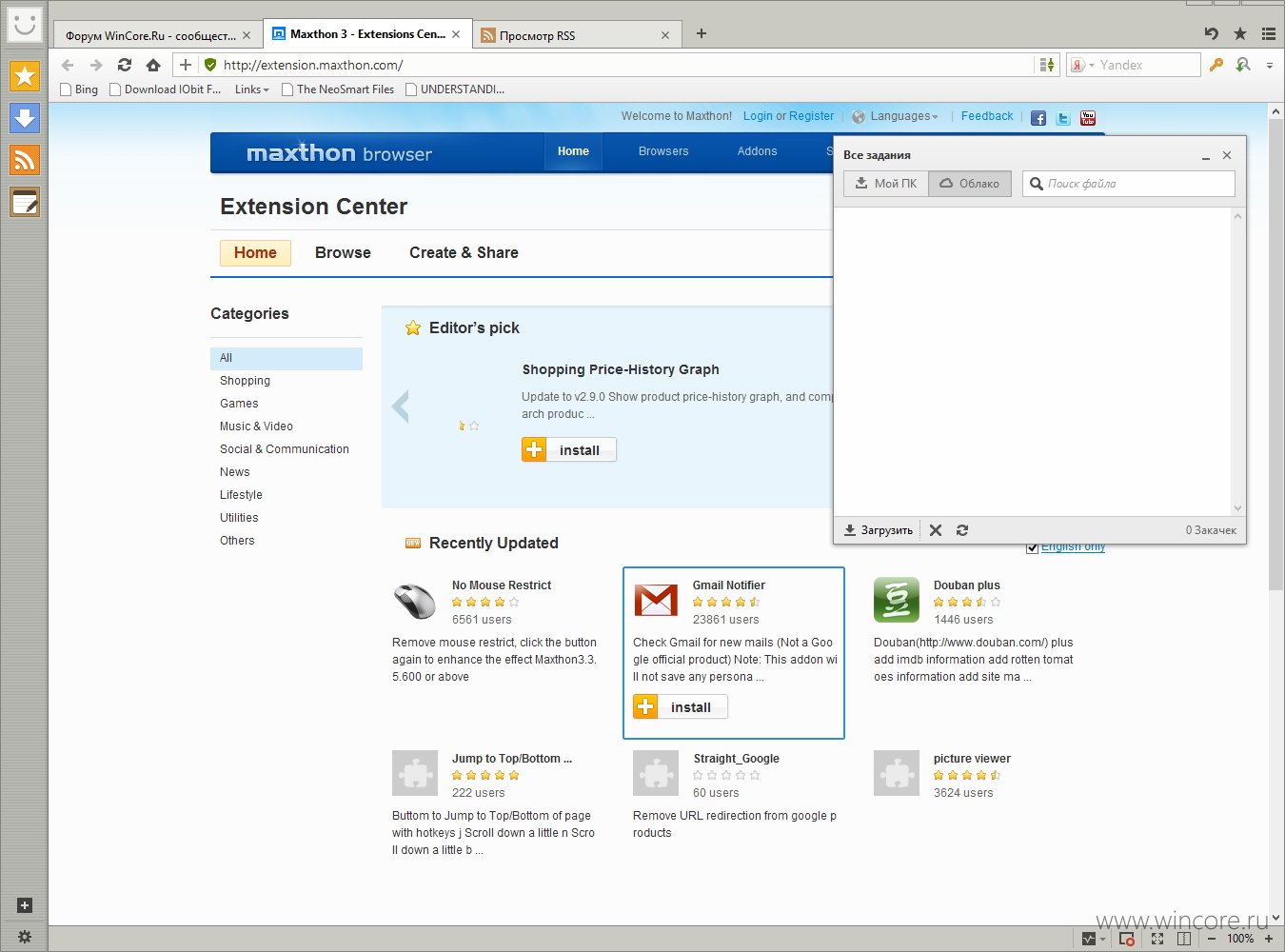Click the undo closed tab arrow icon
The image size is (1285, 952).
[x=1212, y=33]
